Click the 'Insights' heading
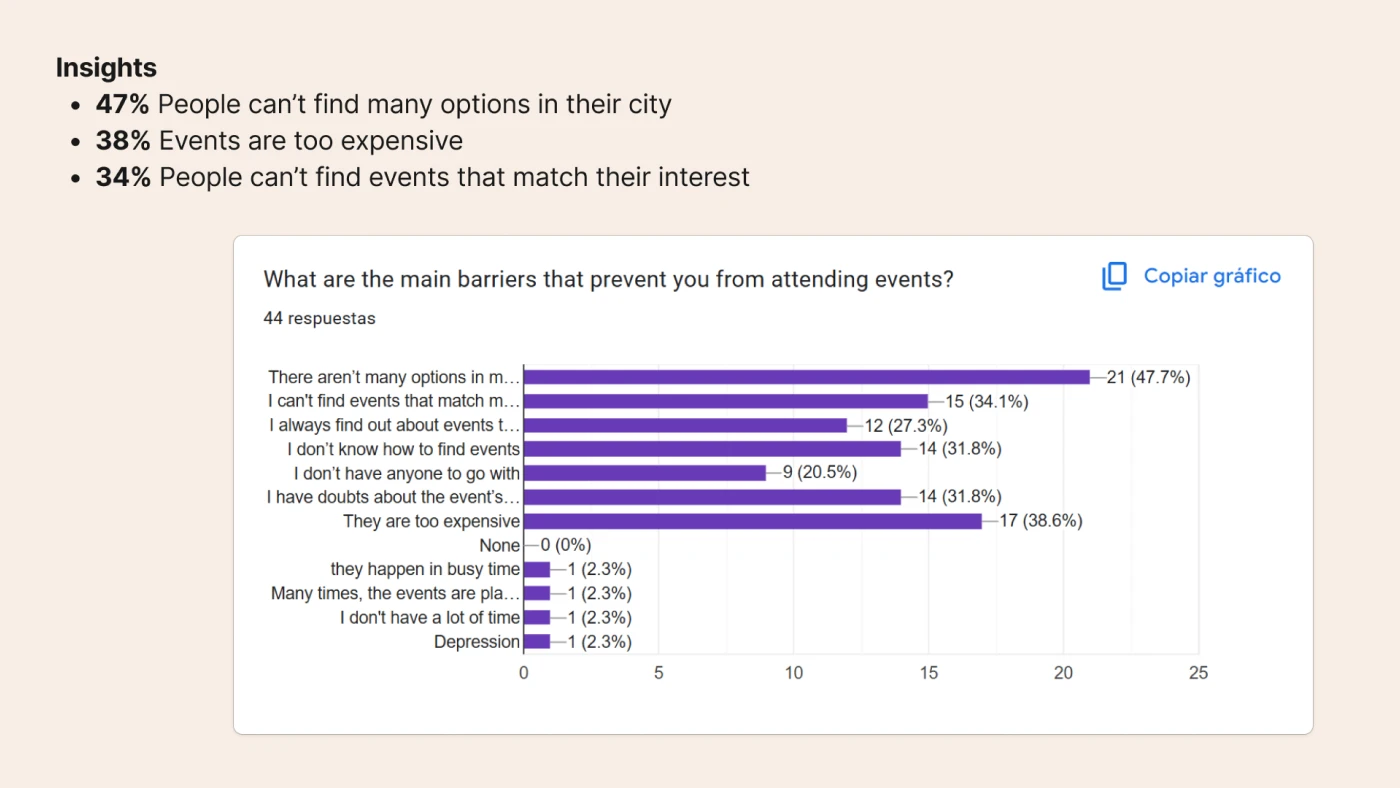Screen dimensions: 1400x788 (106, 68)
